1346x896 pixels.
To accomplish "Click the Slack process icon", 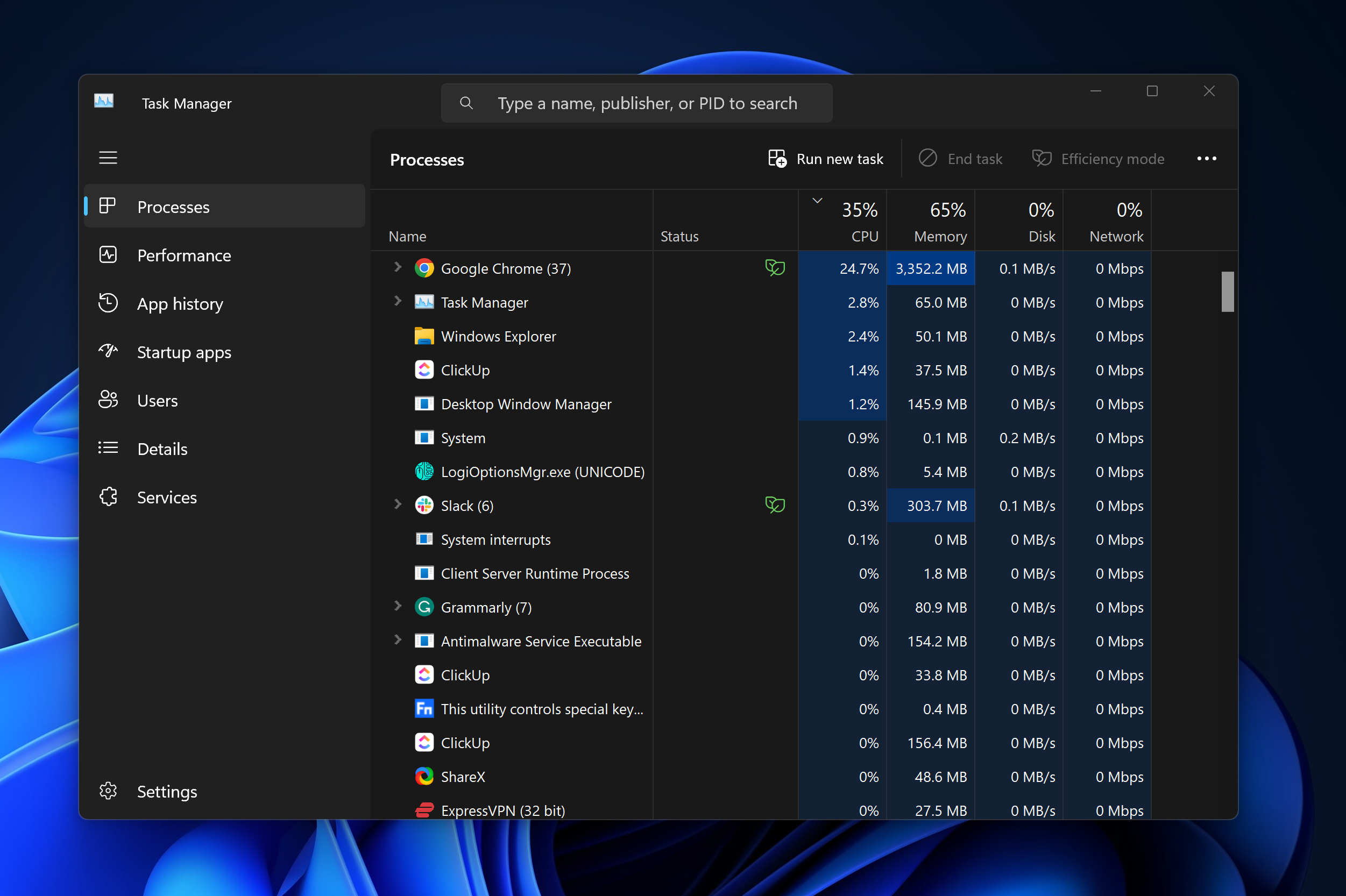I will tap(424, 506).
